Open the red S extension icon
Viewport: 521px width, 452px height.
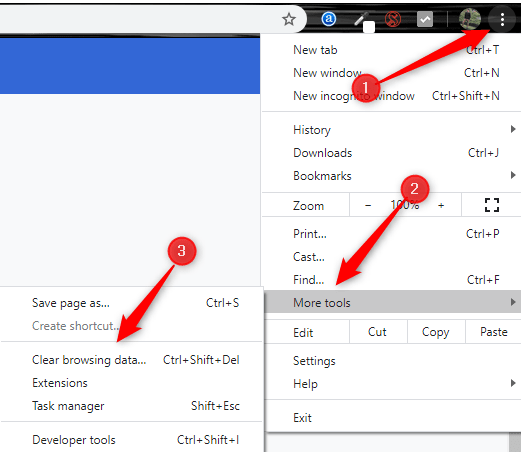[393, 19]
